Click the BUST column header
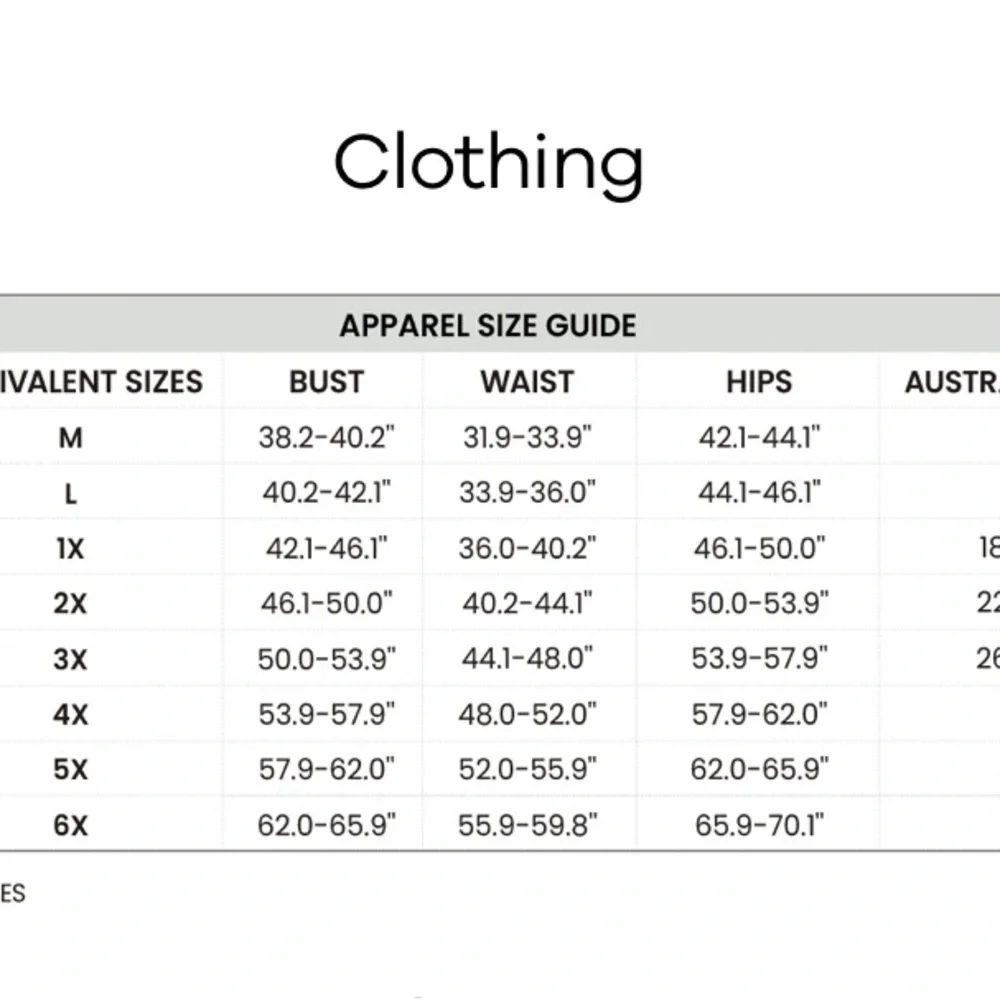The image size is (1000, 1000). [327, 382]
